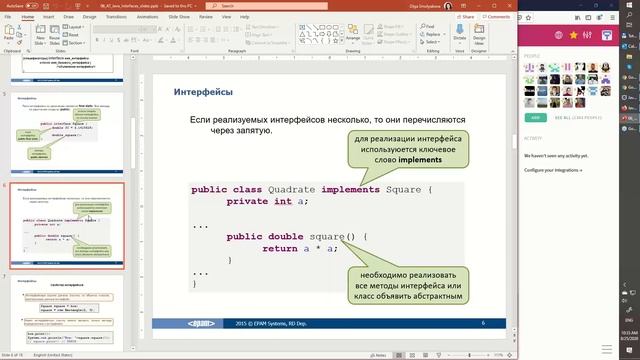
Task: Click the text highlight color swatch
Action: coord(161,40)
